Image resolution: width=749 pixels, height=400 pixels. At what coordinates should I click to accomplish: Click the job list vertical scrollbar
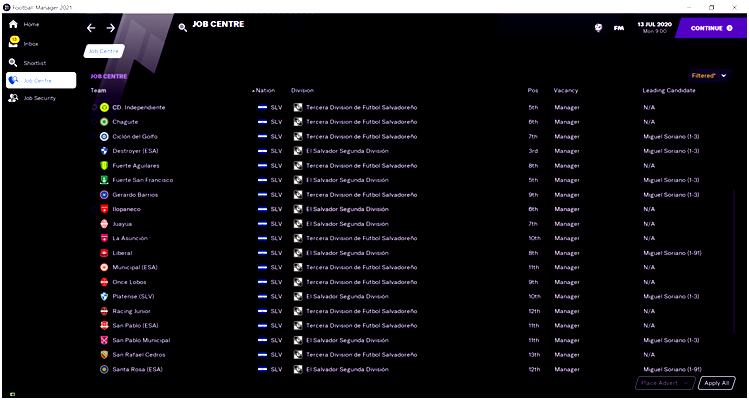pos(734,262)
